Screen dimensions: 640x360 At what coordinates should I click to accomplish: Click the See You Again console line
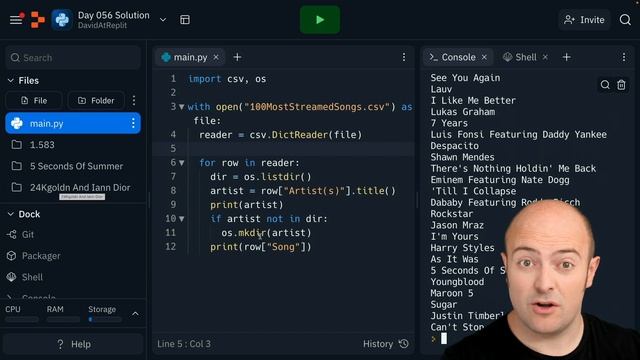[465, 78]
